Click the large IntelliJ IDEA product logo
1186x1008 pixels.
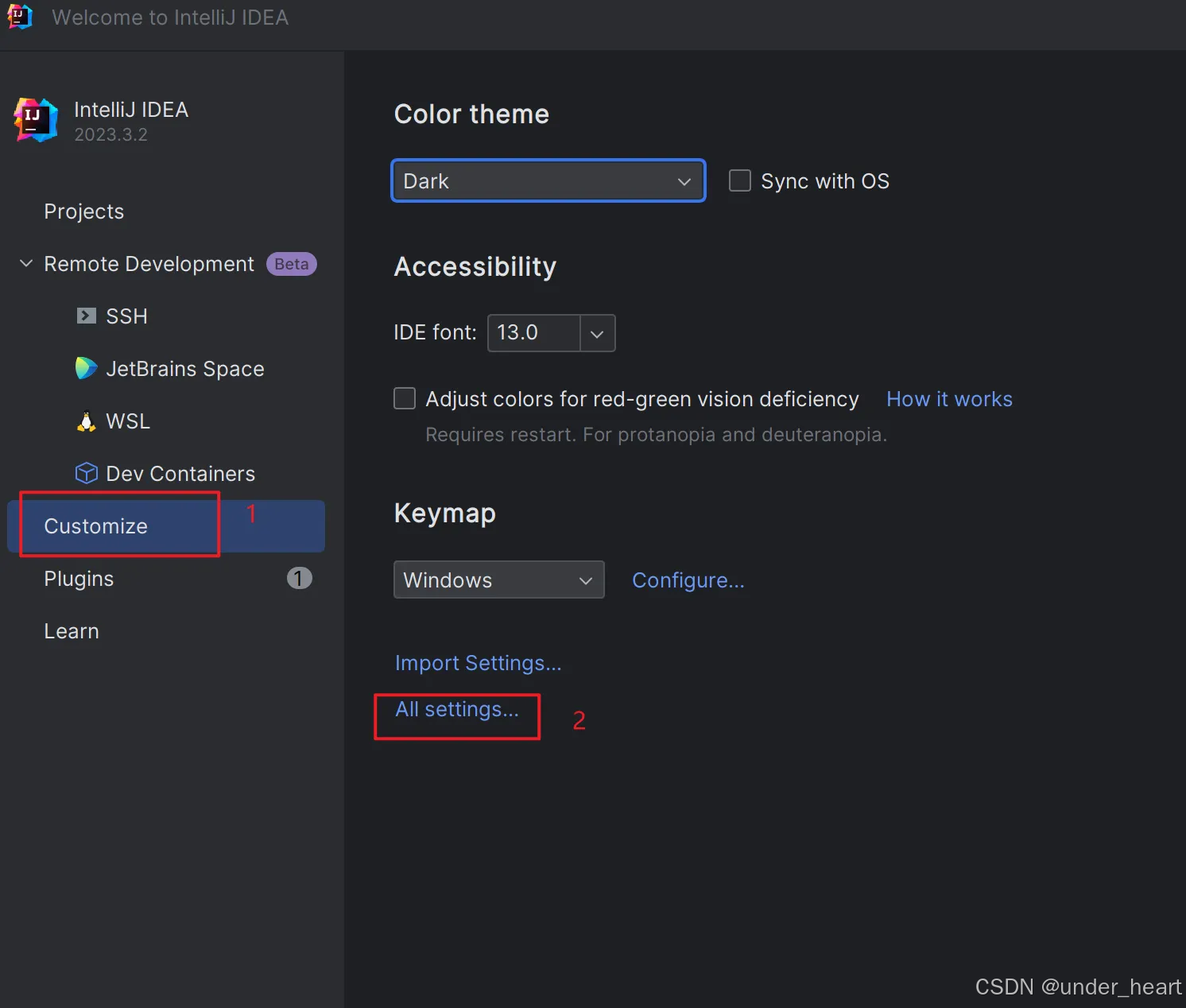click(x=36, y=120)
